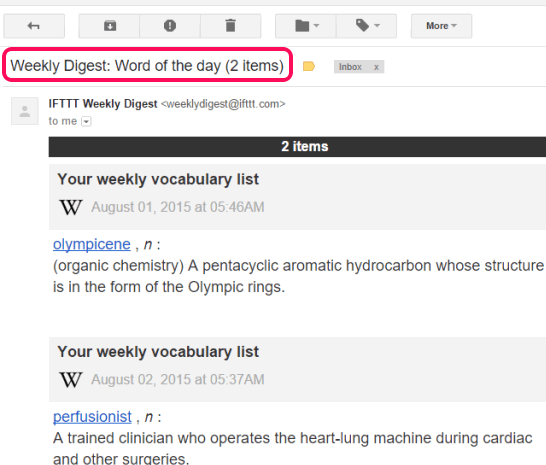546x465 pixels.
Task: Archive this email with the archive icon
Action: tap(109, 26)
